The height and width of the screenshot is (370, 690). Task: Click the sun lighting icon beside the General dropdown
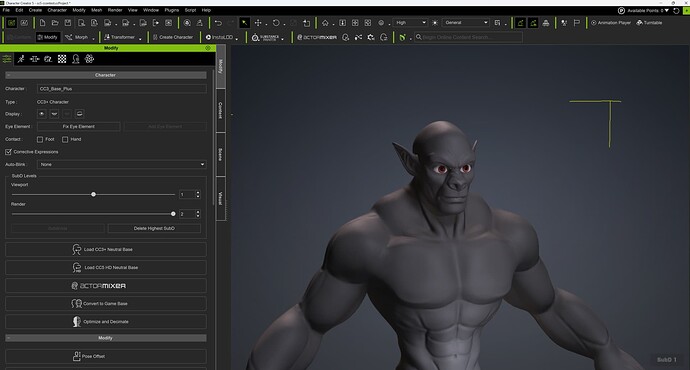(x=435, y=22)
